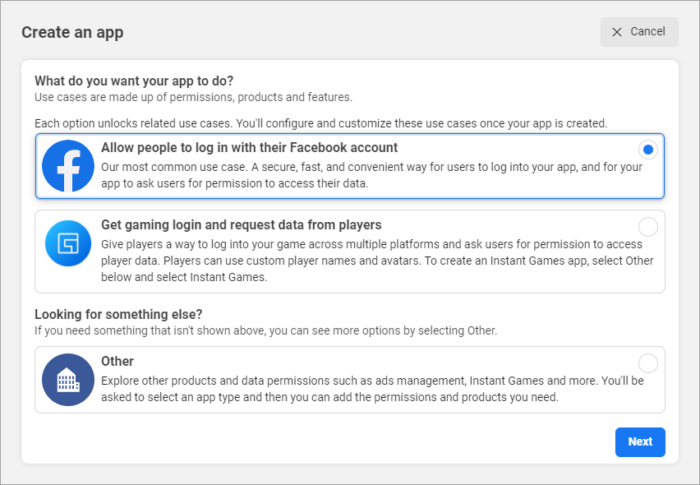This screenshot has height=485, width=700.
Task: Click the 'Looking for something else?' heading
Action: [118, 314]
